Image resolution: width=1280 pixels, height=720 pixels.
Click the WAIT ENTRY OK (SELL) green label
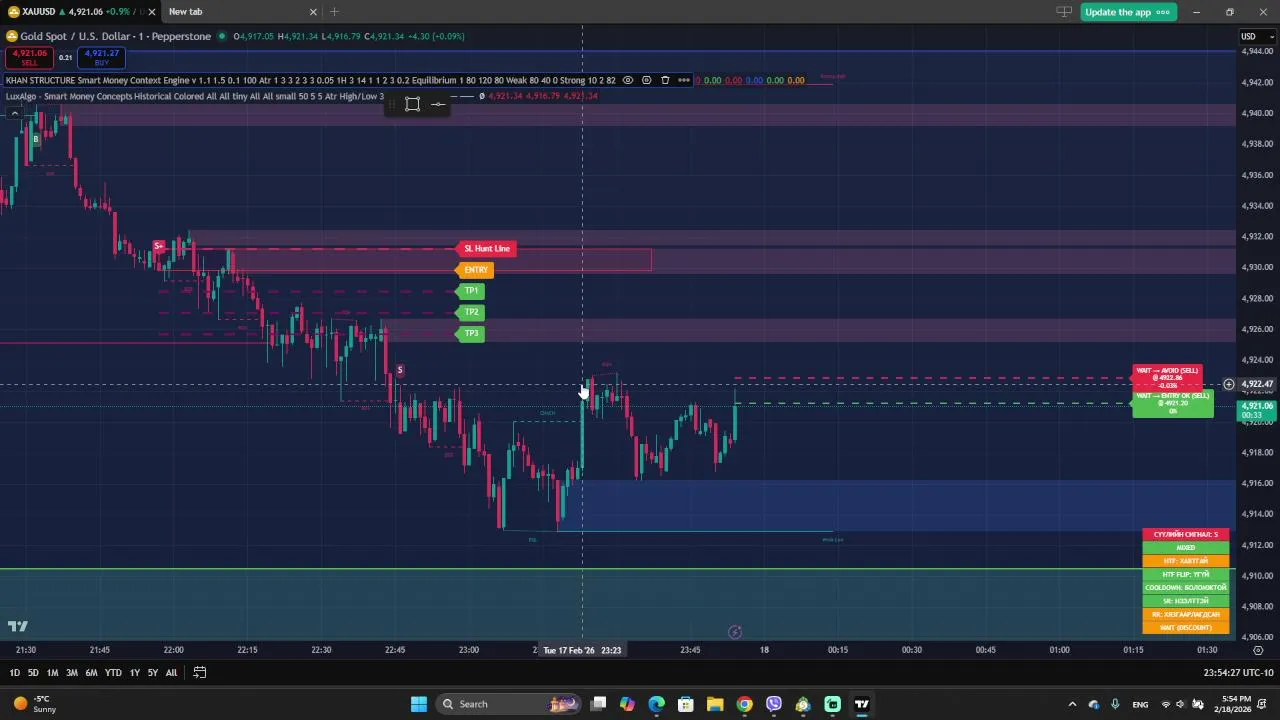coord(1173,403)
